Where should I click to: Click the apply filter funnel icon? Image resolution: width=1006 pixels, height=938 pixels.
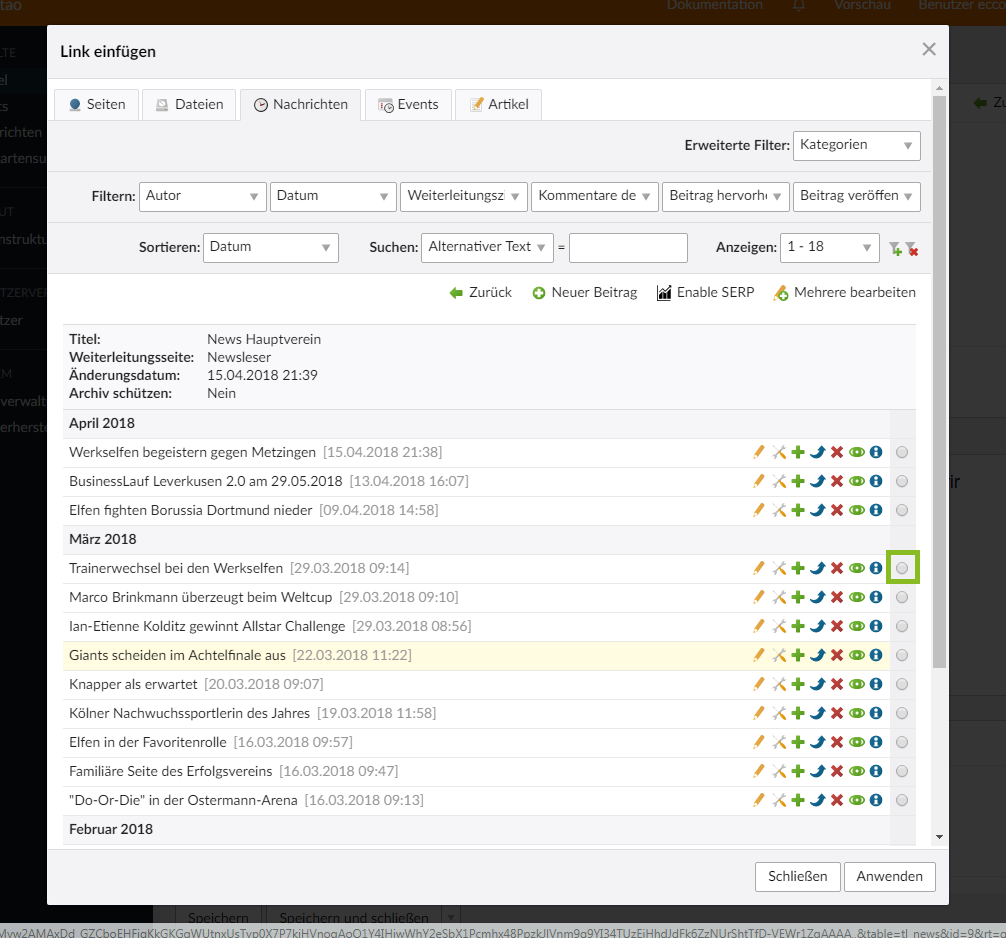(x=896, y=248)
